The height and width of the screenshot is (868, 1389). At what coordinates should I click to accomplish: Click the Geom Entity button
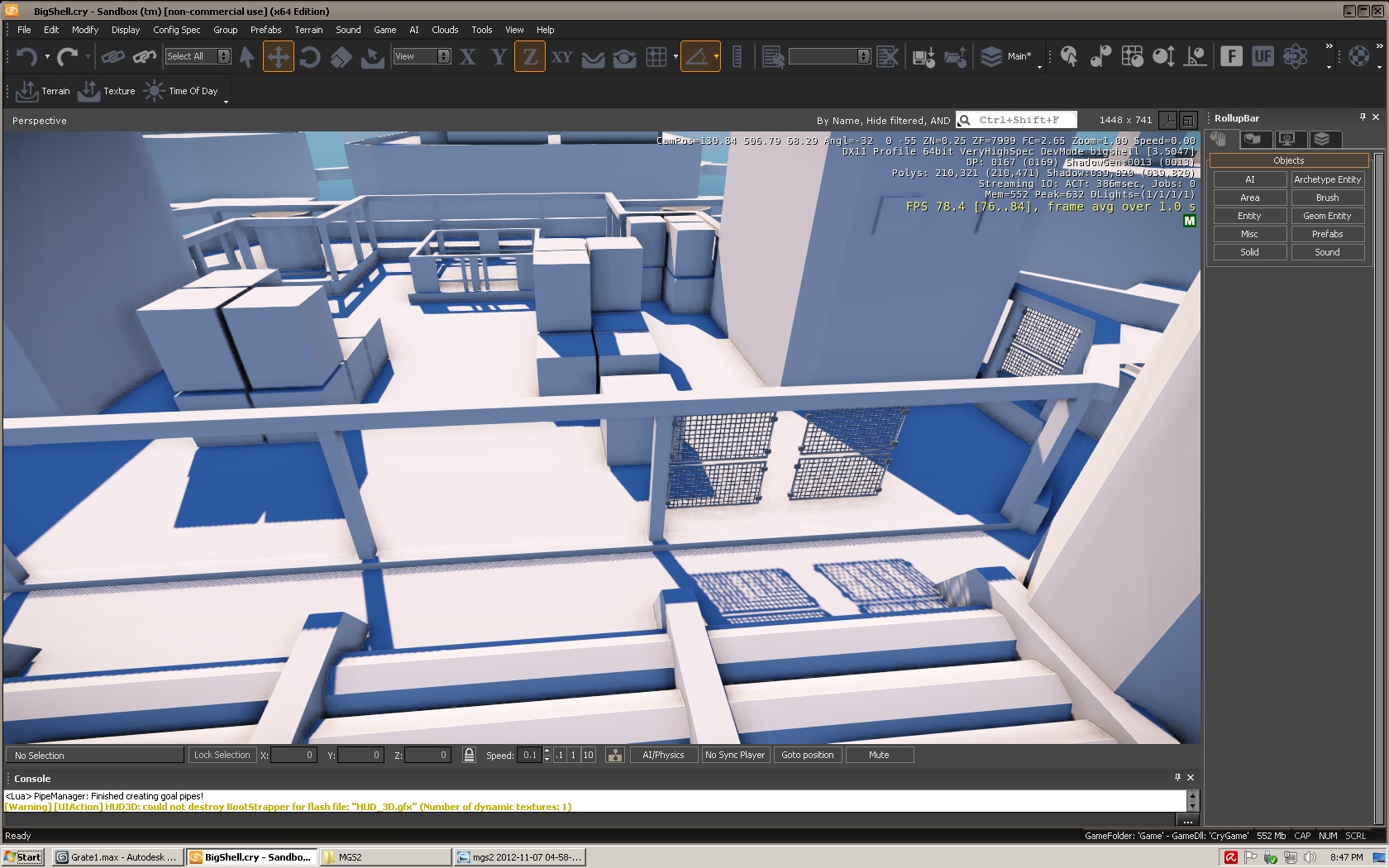[x=1327, y=216]
